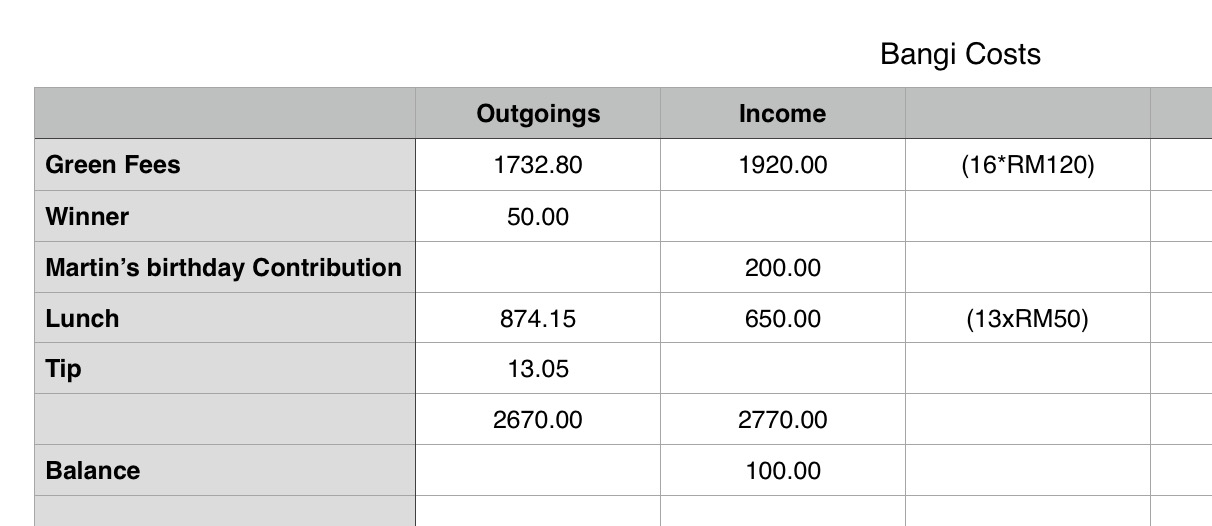Select Martin's birthday Contribution label cell
The image size is (1212, 526).
tap(223, 267)
